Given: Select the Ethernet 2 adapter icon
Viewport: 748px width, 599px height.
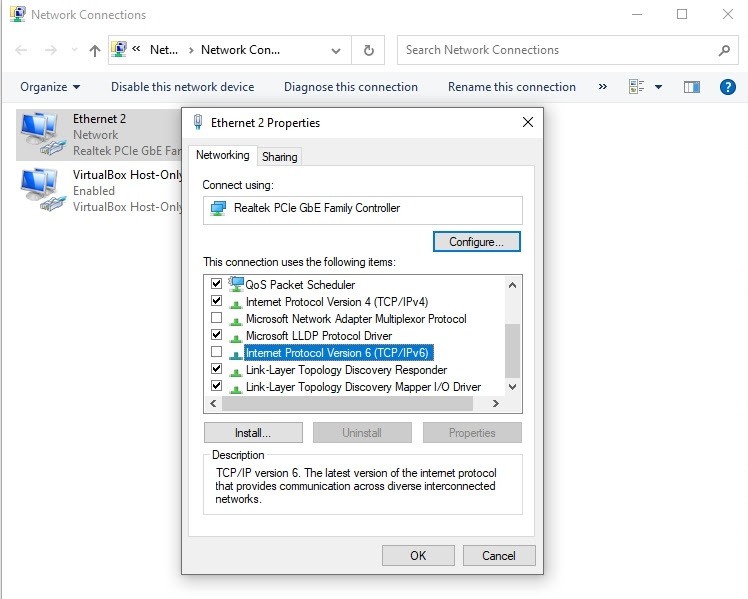Looking at the screenshot, I should [x=42, y=134].
